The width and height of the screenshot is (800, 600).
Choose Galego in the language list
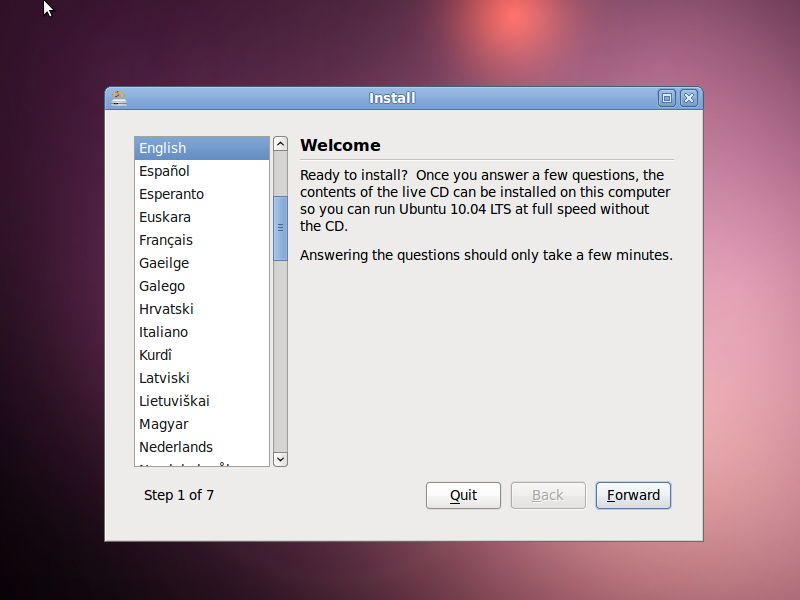162,286
